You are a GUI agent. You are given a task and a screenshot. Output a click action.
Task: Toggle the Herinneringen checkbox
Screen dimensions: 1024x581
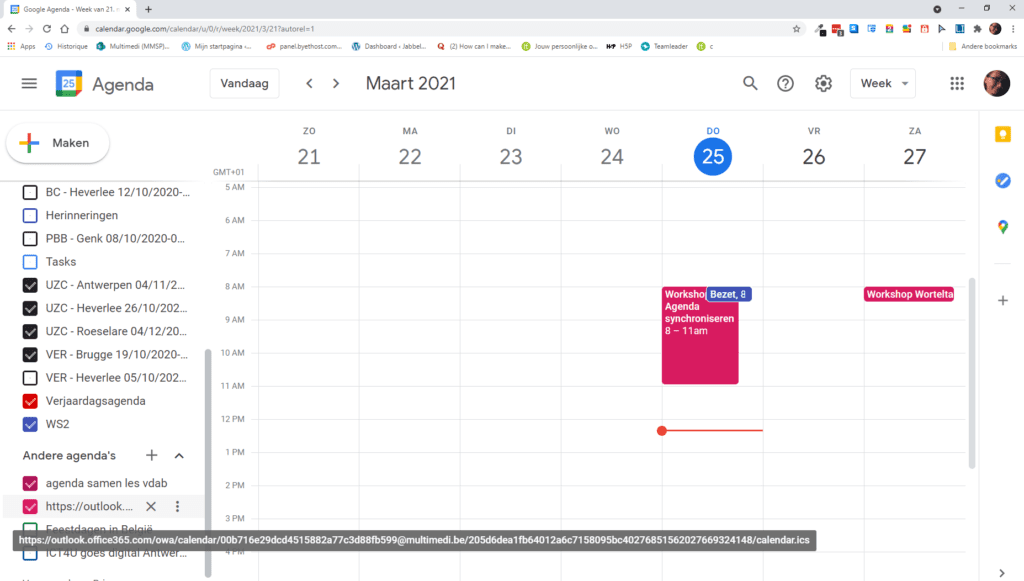30,215
